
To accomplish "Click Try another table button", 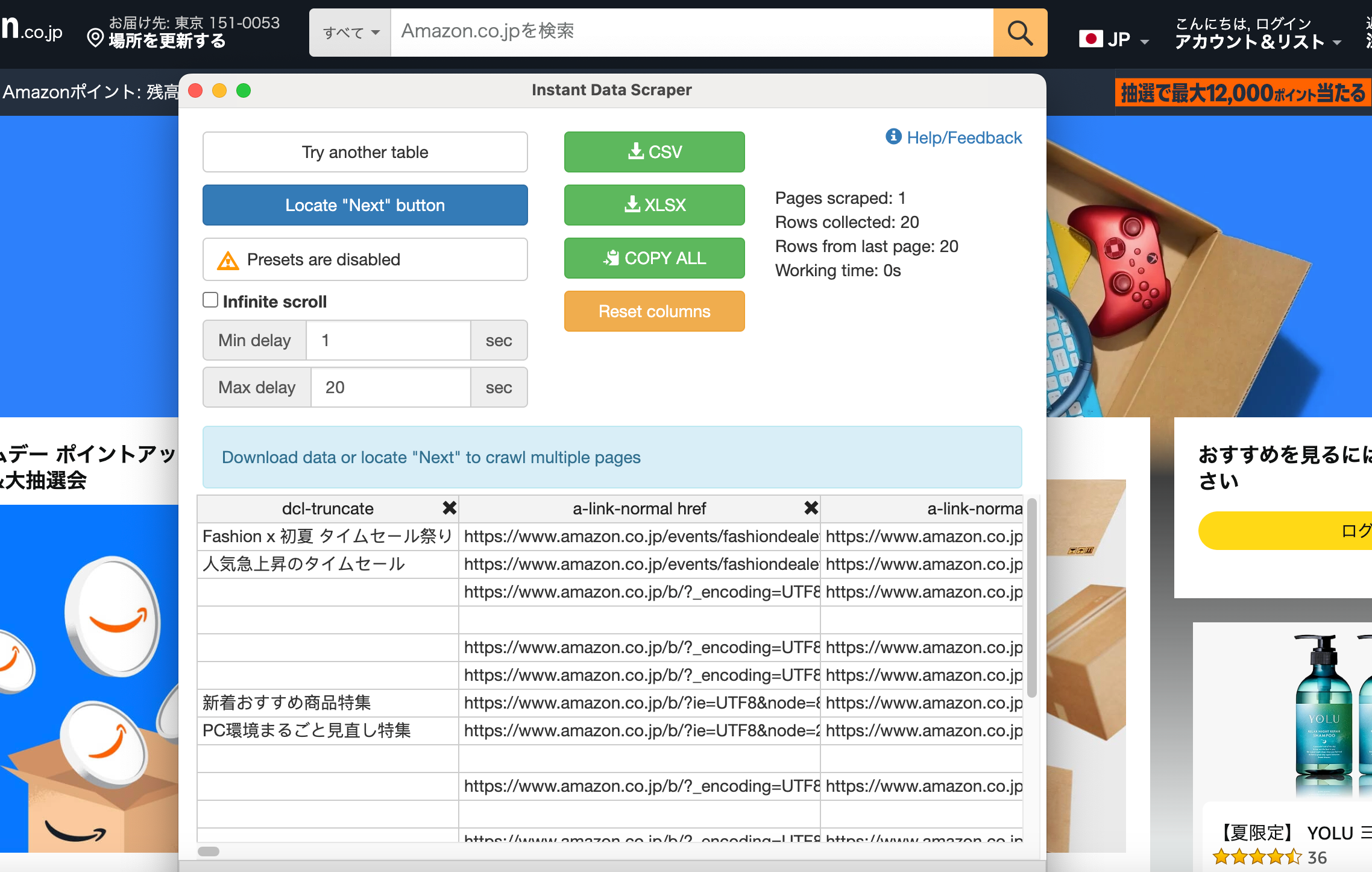I will click(365, 152).
